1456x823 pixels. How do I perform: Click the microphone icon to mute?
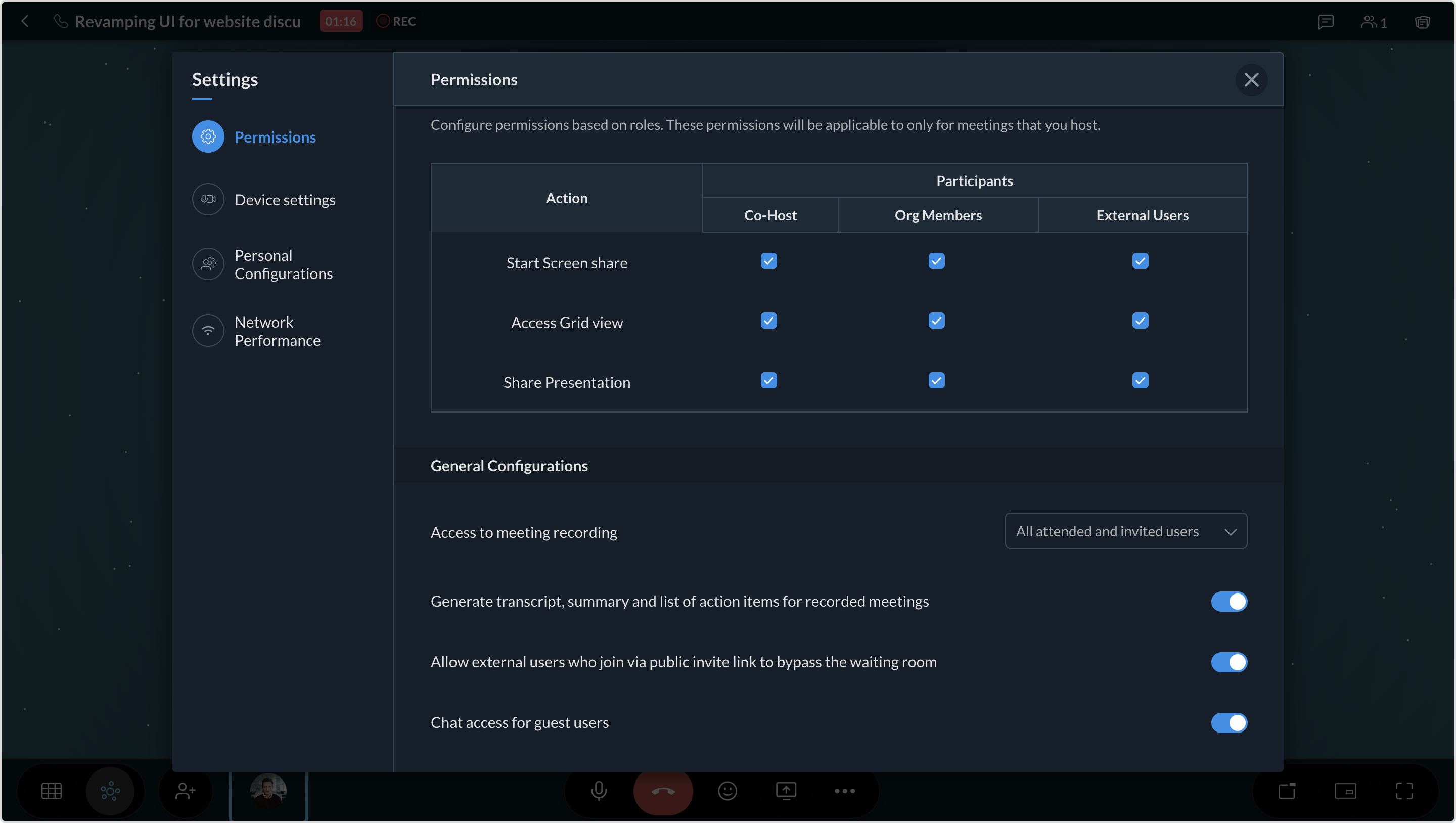[x=599, y=790]
